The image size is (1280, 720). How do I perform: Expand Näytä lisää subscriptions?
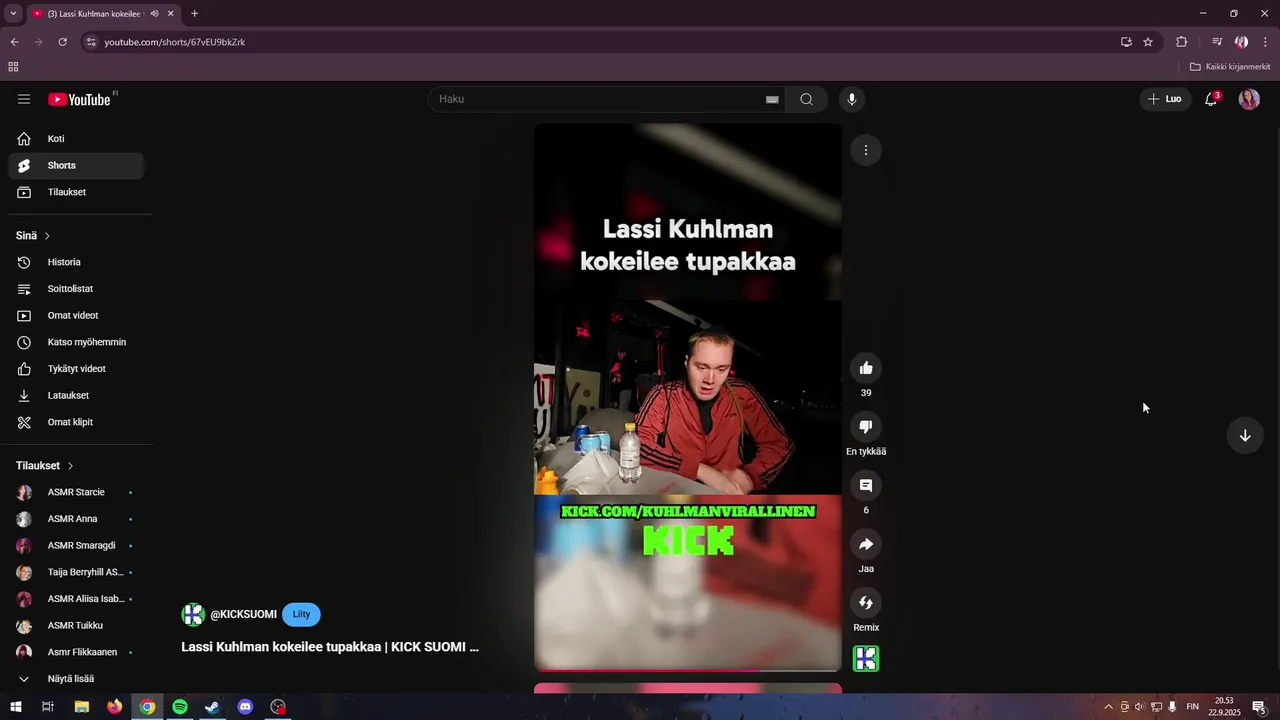coord(76,679)
